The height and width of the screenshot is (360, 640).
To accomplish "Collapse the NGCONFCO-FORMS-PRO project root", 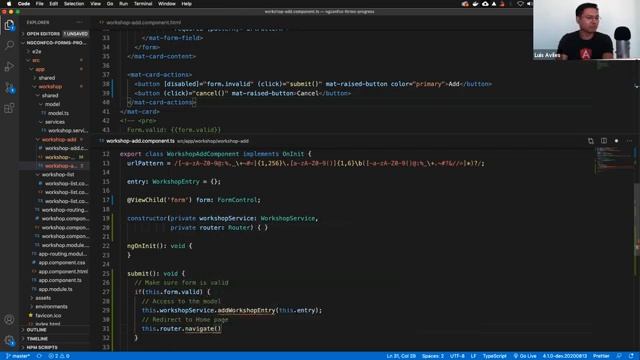I will 54,43.
